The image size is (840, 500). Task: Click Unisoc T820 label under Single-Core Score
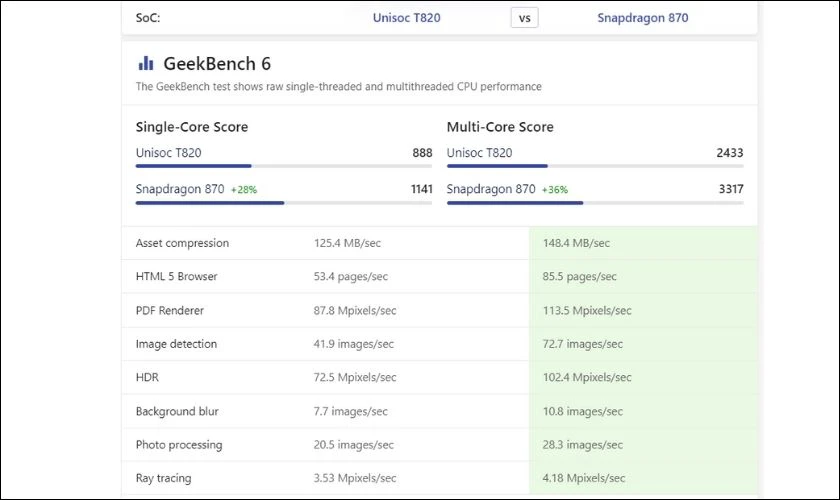tap(169, 153)
